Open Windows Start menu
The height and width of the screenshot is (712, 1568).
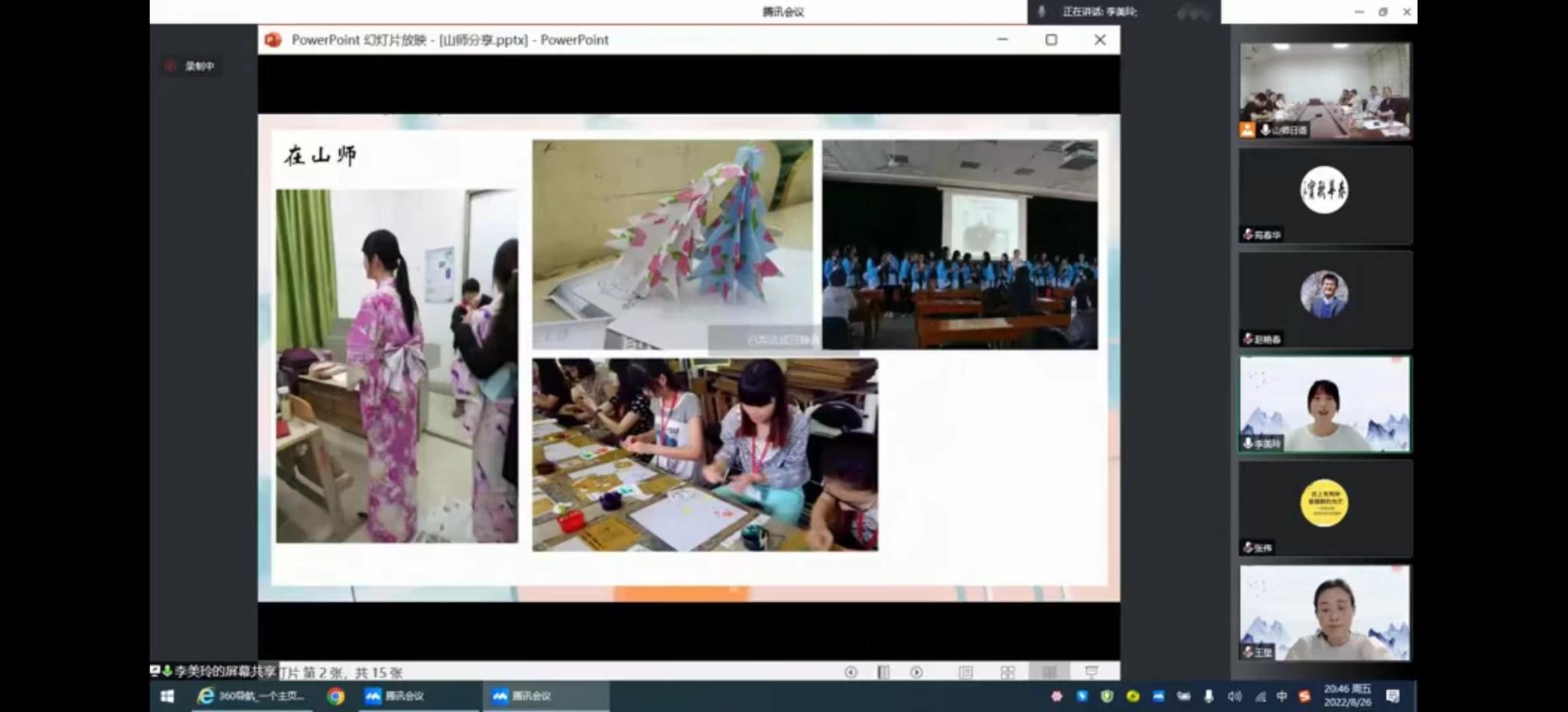point(167,696)
